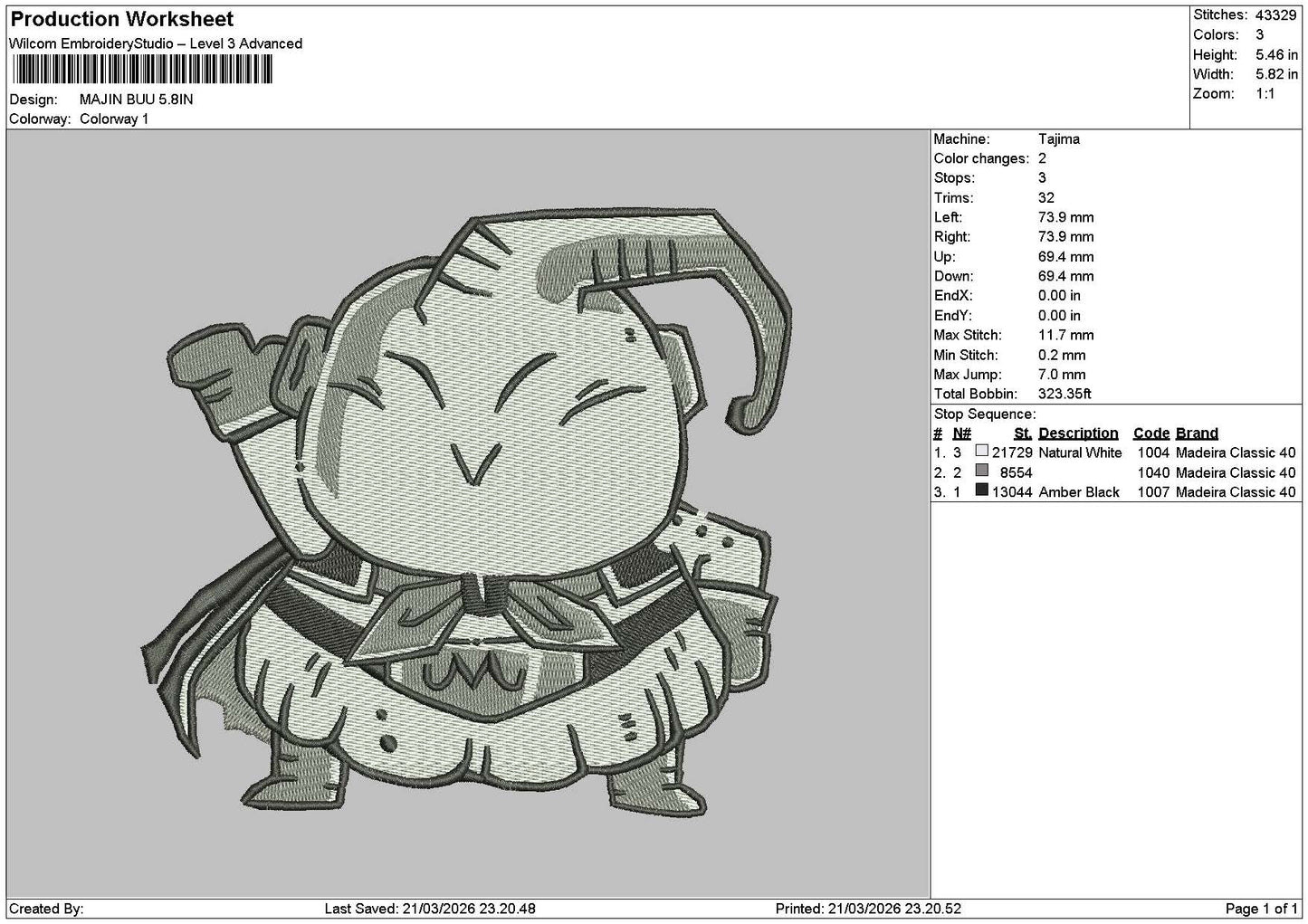Select 'Madeira Classic 40' in Natural White row
1308x924 pixels.
(x=1236, y=453)
